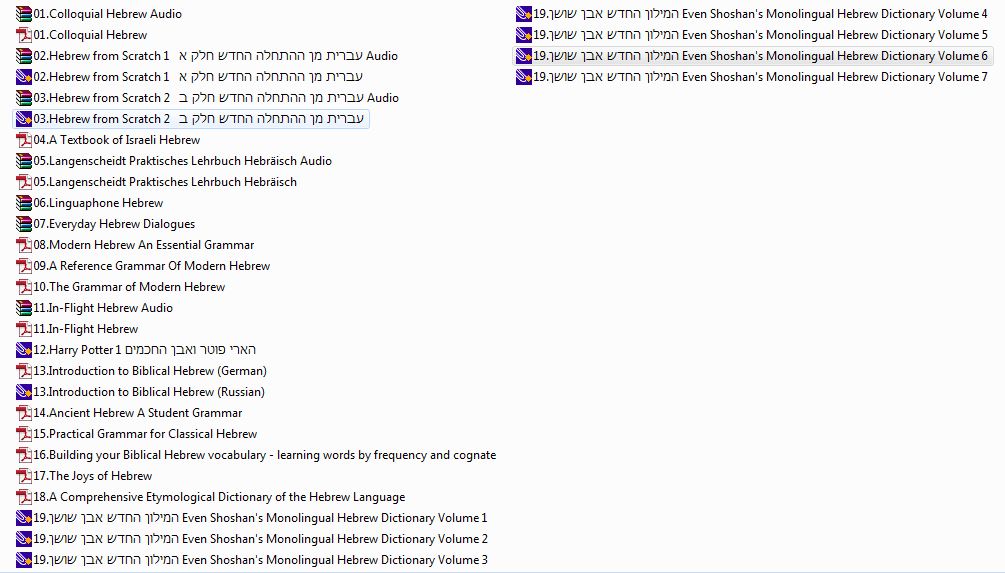Select A Comprehensive Etymological Dictionary file
Image resolution: width=1005 pixels, height=573 pixels.
(x=219, y=497)
